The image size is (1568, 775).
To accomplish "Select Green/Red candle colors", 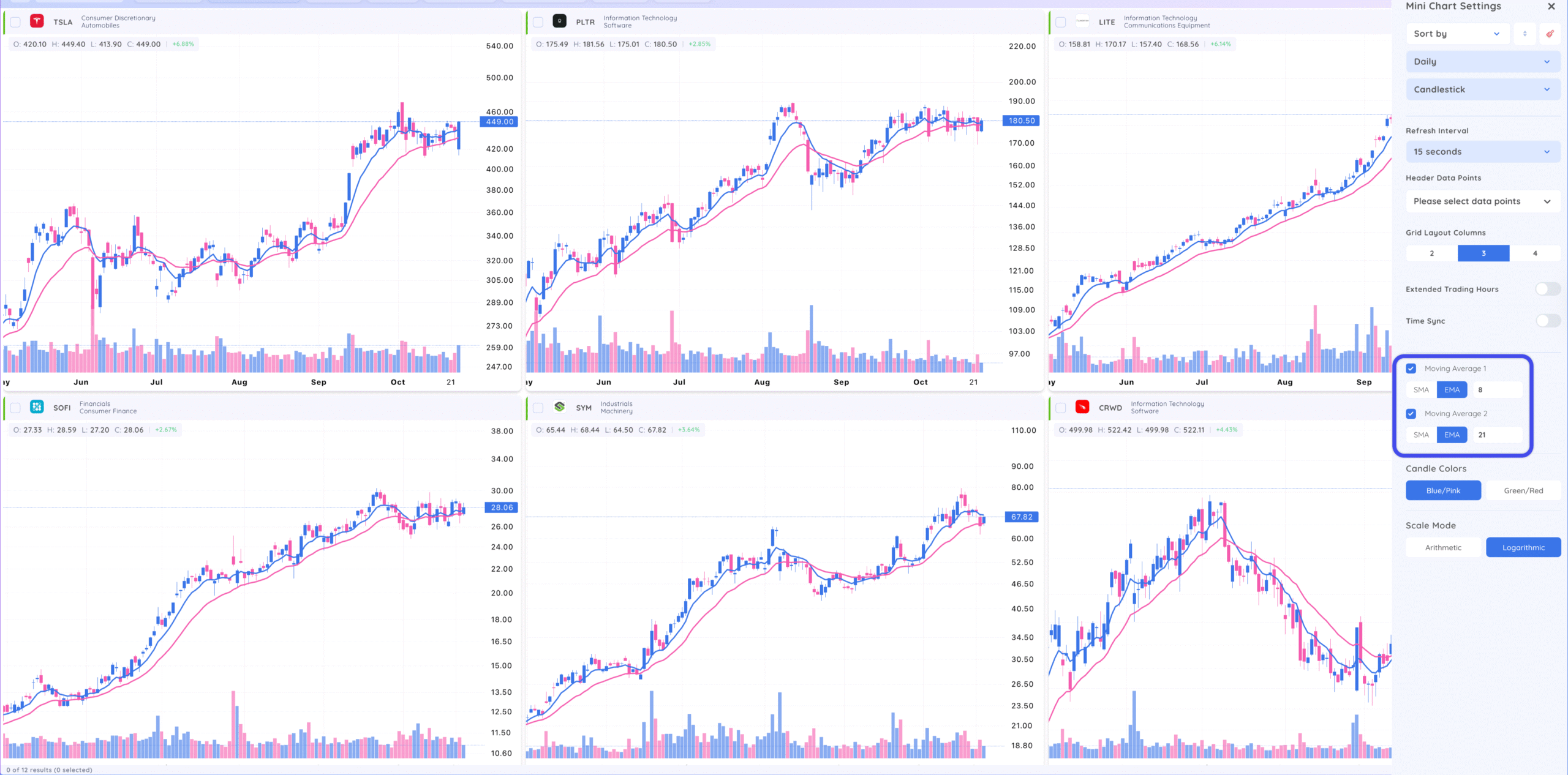I will pyautogui.click(x=1523, y=491).
